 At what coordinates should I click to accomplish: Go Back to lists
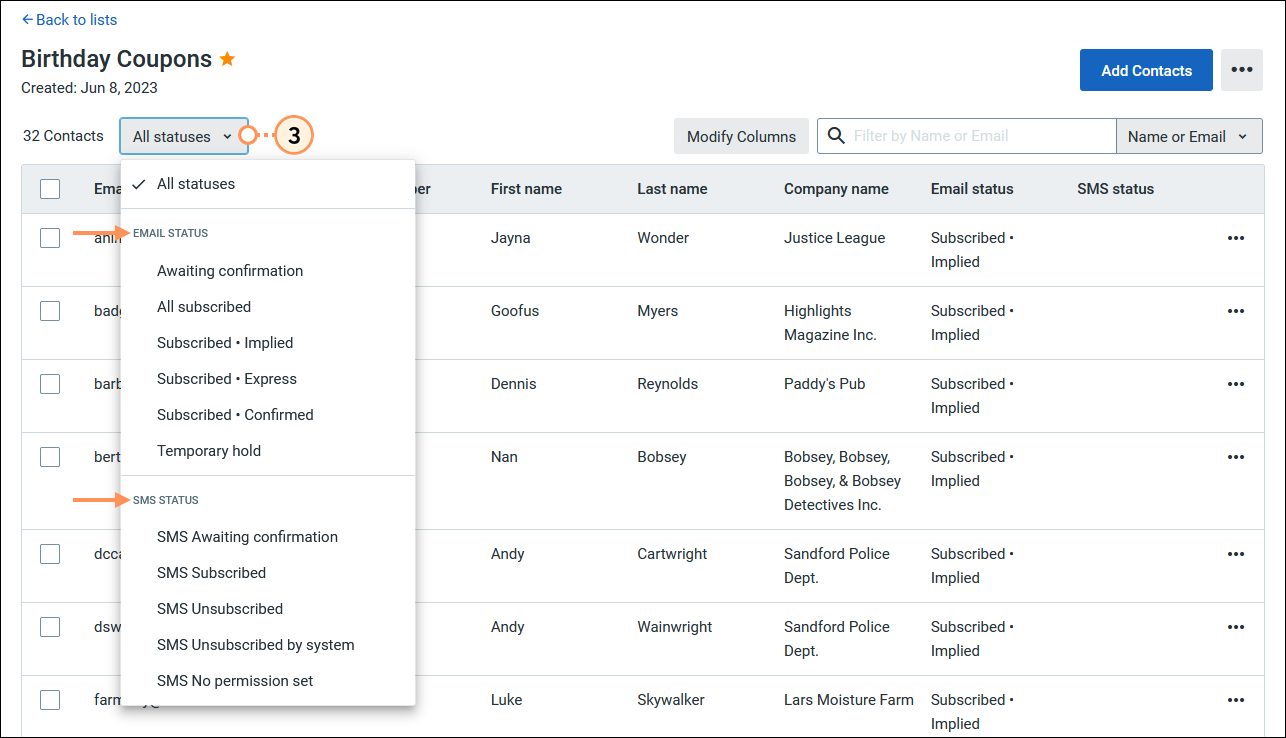coord(69,19)
